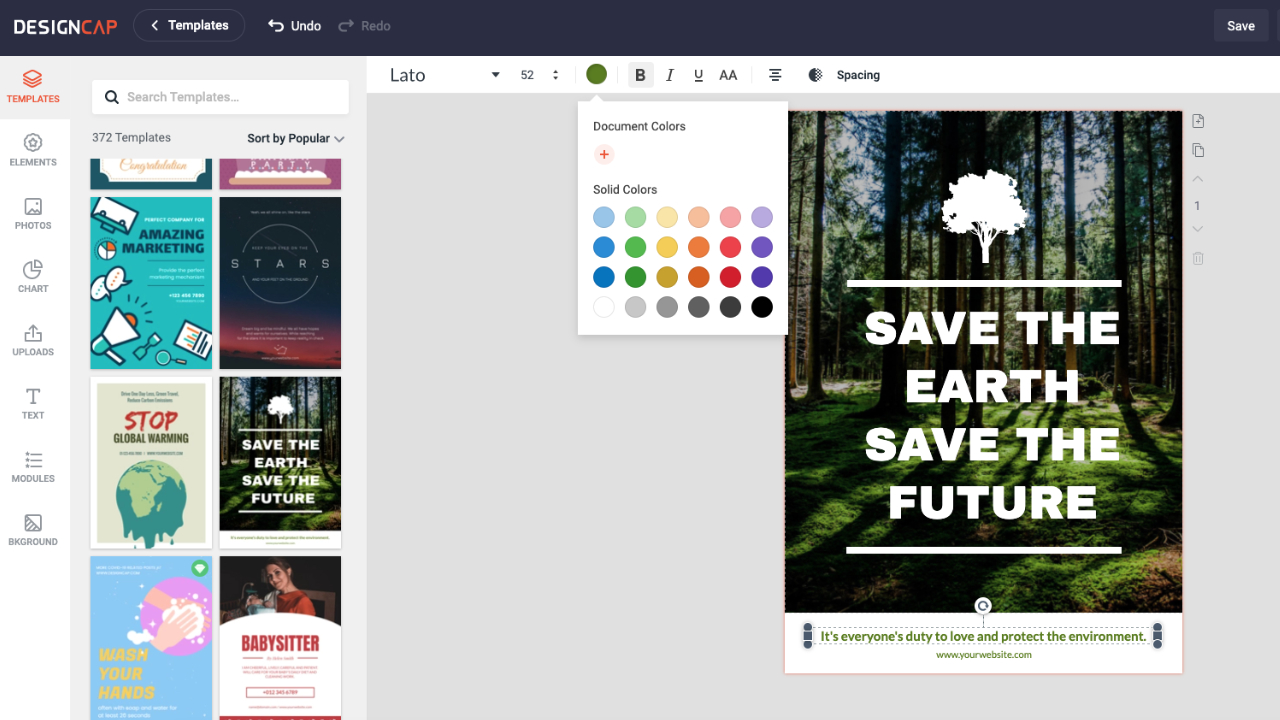The width and height of the screenshot is (1280, 720).
Task: Pick the light gray solid color
Action: tap(636, 307)
